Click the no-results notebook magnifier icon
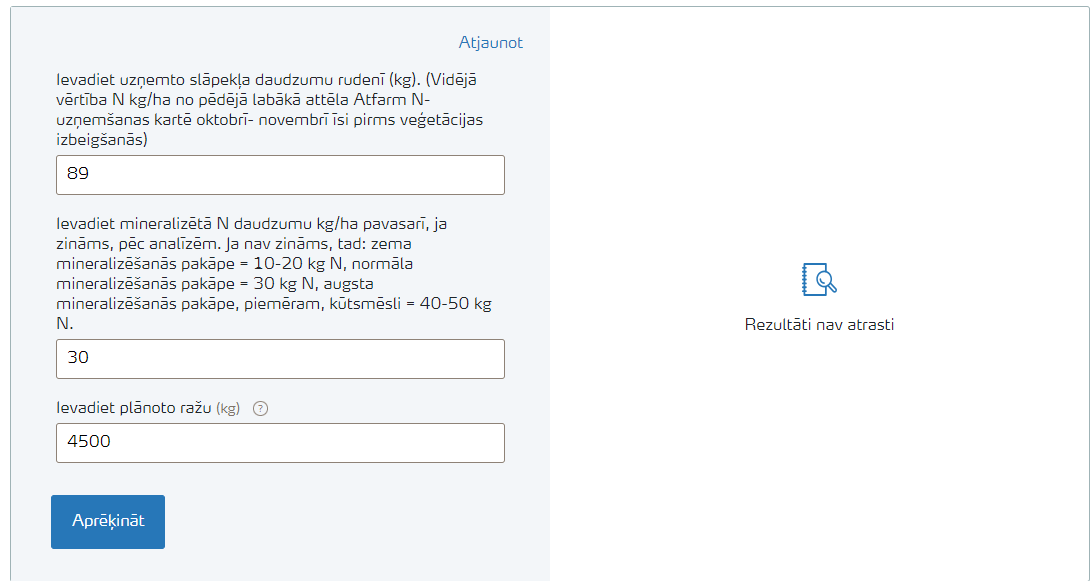1090x581 pixels. pyautogui.click(x=819, y=279)
